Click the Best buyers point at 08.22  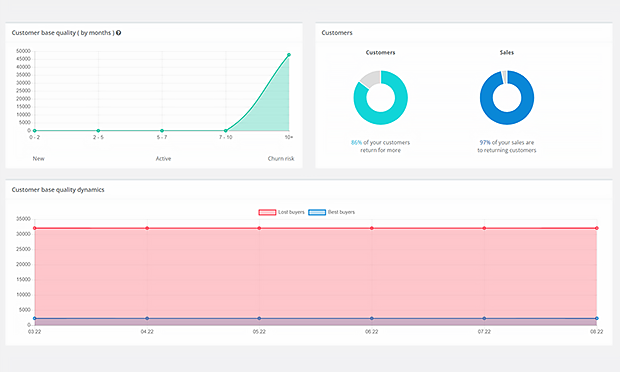click(597, 318)
